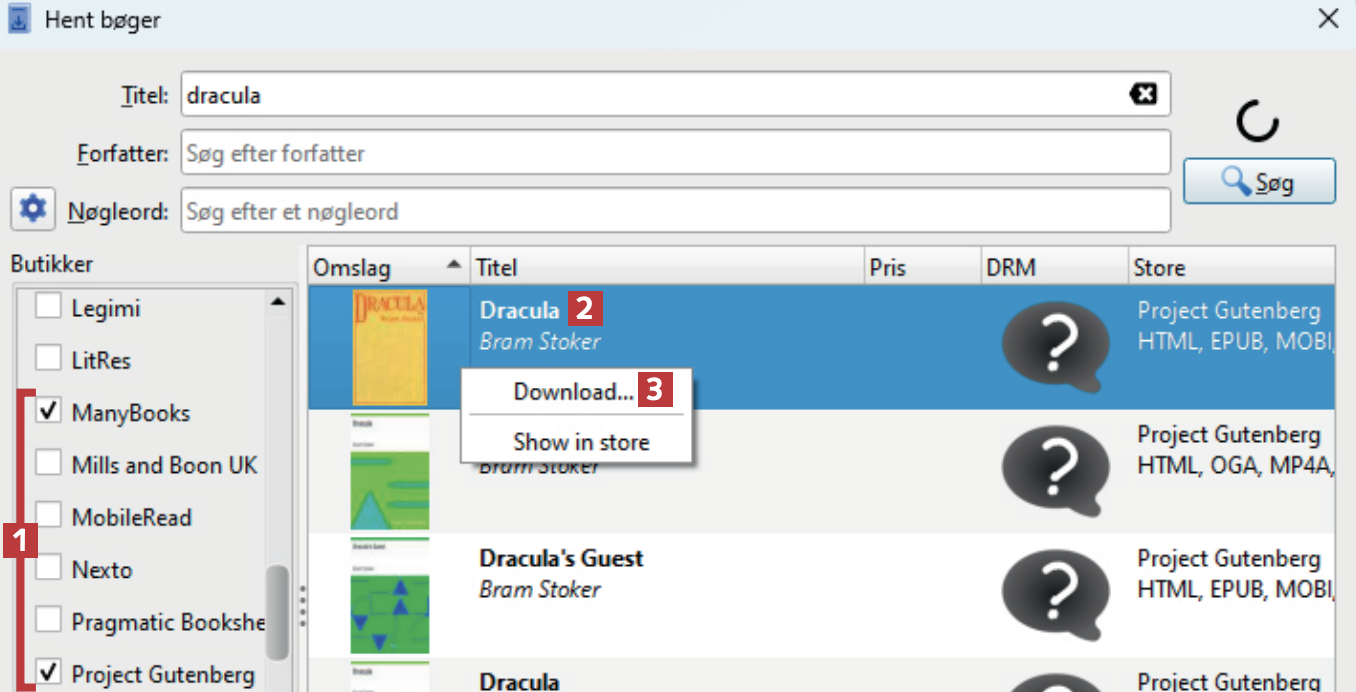Disable Project Gutenberg store checkbox

click(x=48, y=673)
